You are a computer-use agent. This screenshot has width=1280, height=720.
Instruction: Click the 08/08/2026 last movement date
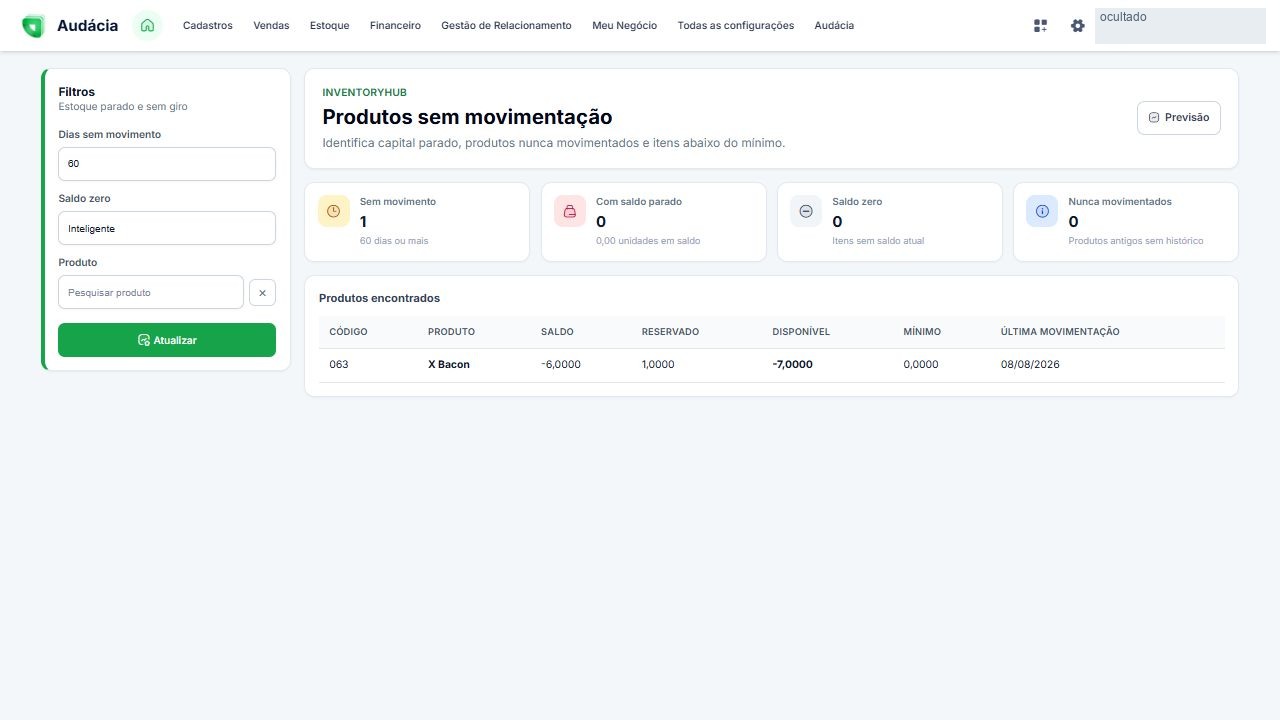click(x=1030, y=365)
